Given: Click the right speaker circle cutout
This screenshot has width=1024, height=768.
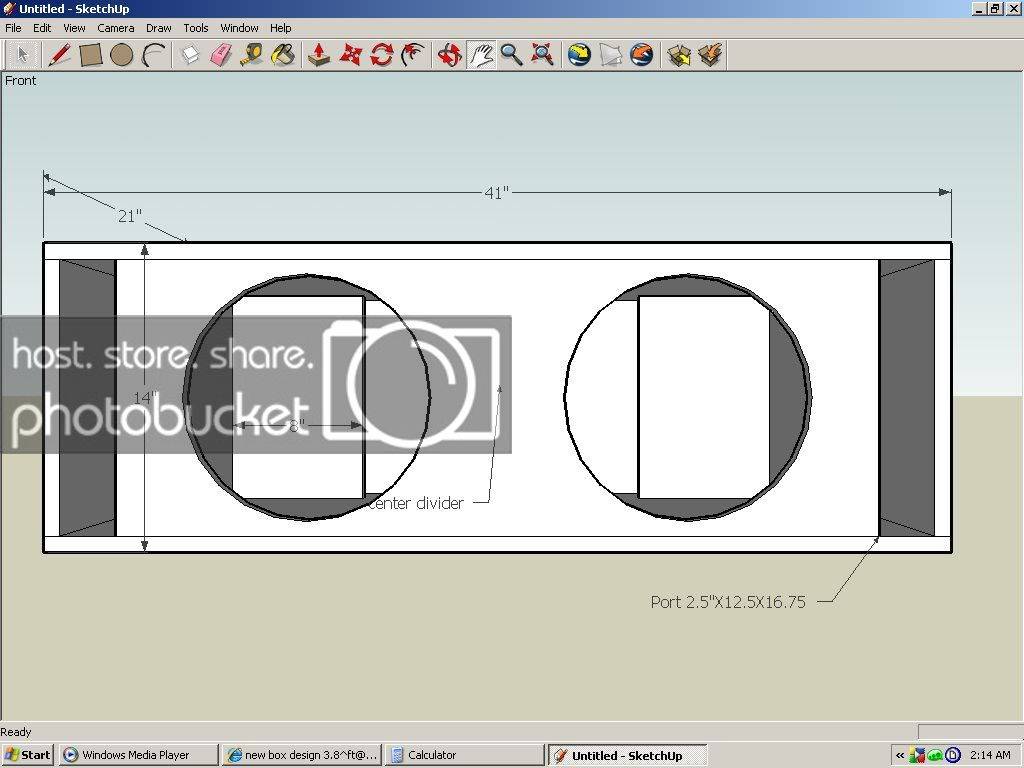Looking at the screenshot, I should tap(688, 397).
